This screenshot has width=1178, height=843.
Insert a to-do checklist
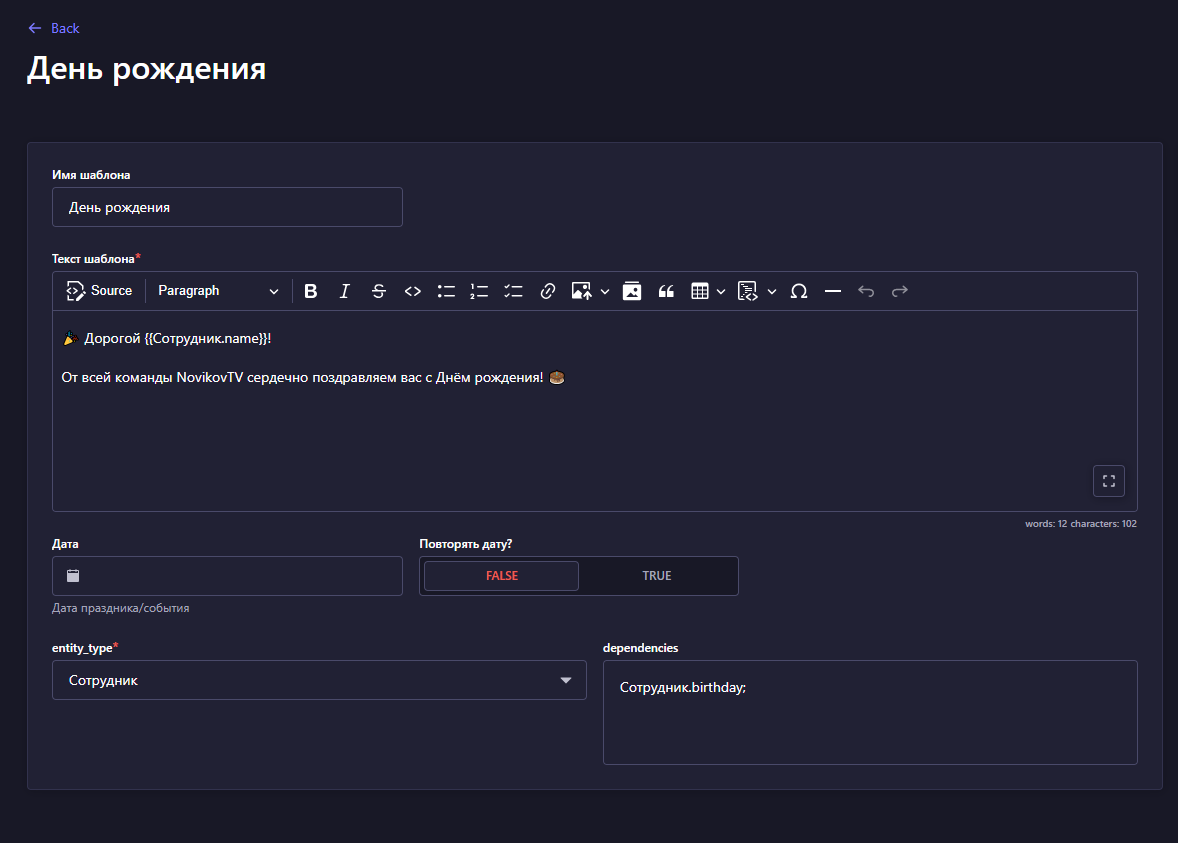(514, 291)
